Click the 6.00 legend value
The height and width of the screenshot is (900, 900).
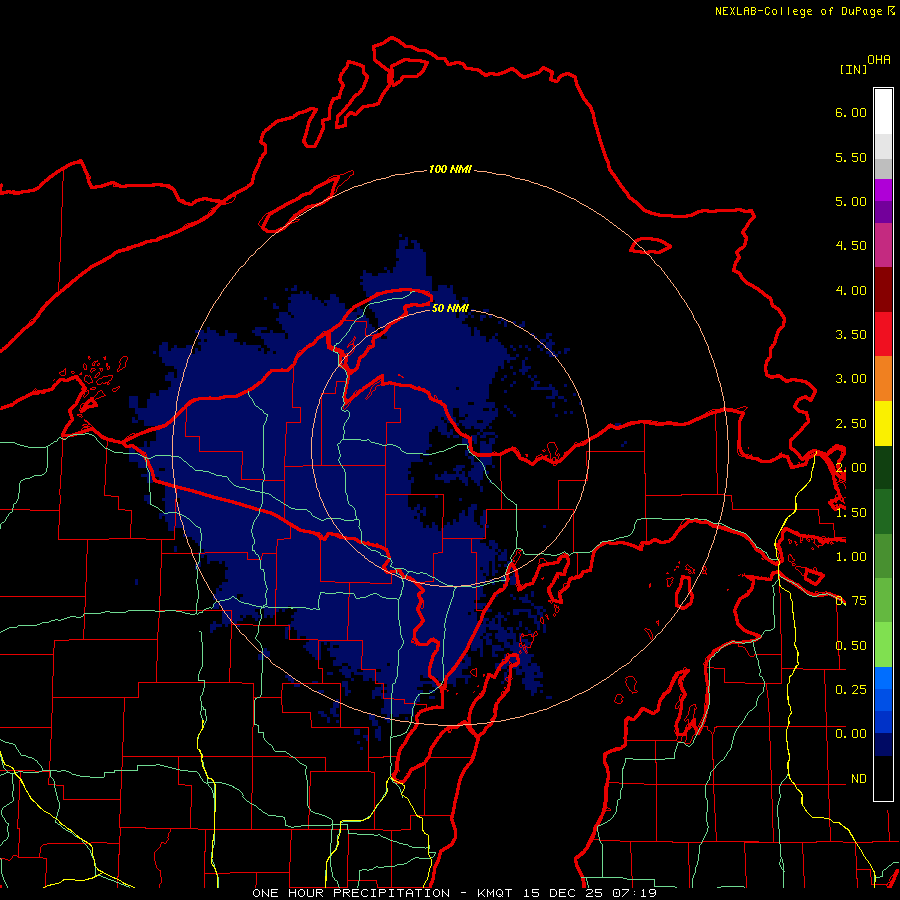[851, 112]
